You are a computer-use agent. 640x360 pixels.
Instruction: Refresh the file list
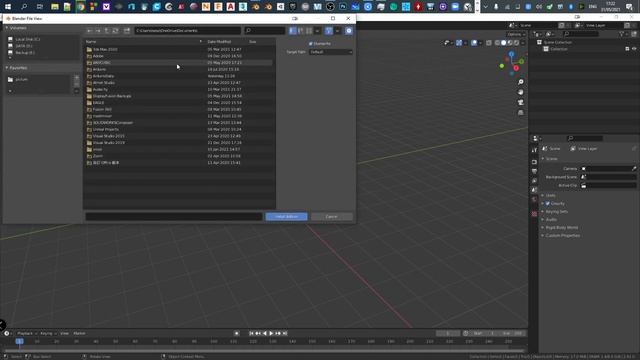coord(116,31)
